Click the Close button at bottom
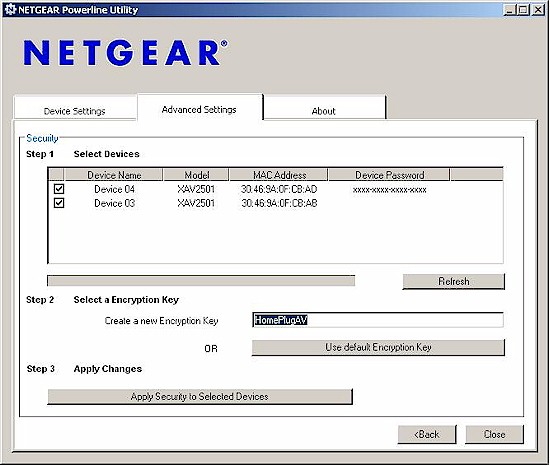550x466 pixels. [495, 434]
